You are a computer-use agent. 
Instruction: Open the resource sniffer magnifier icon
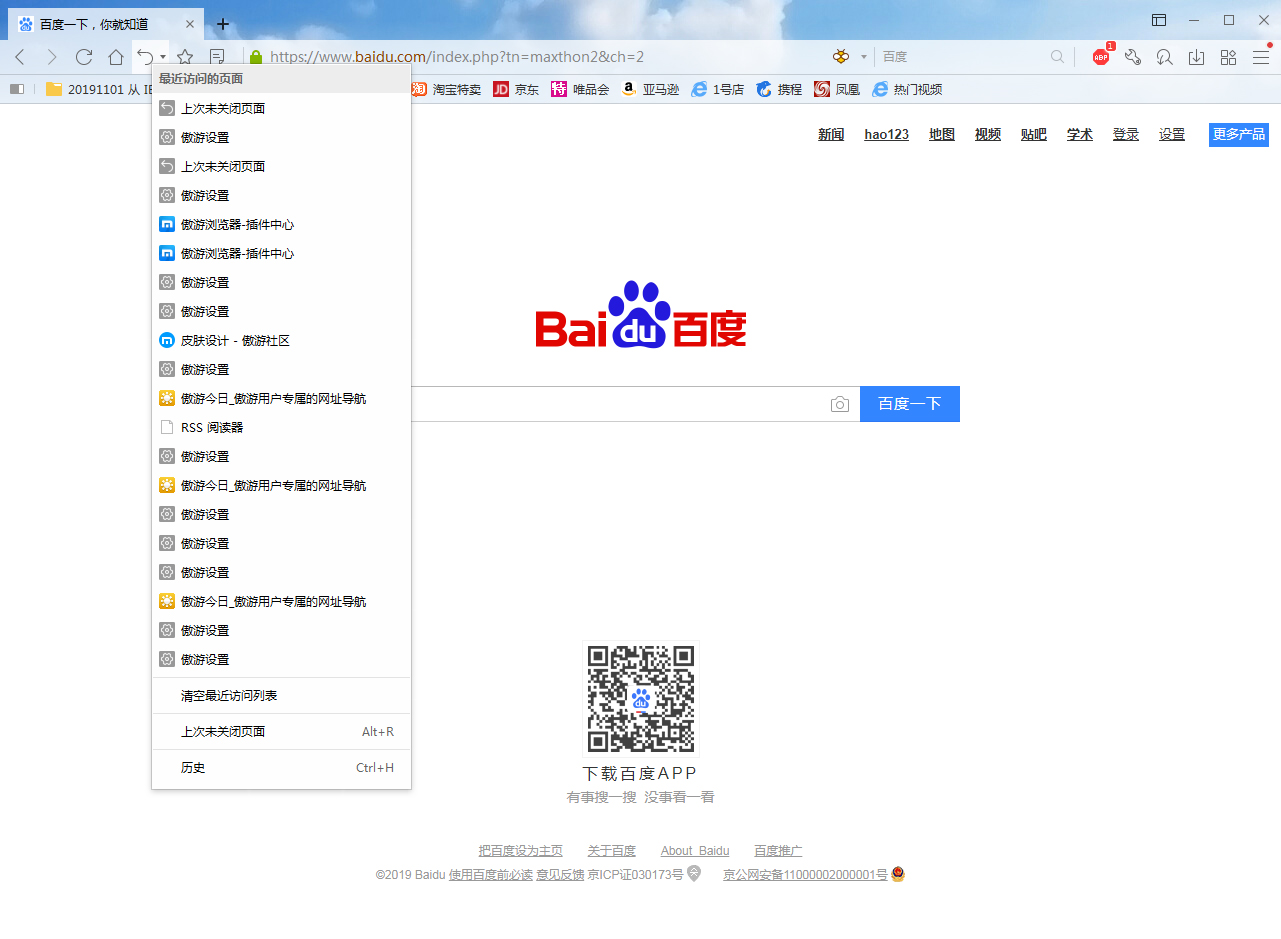point(1164,57)
